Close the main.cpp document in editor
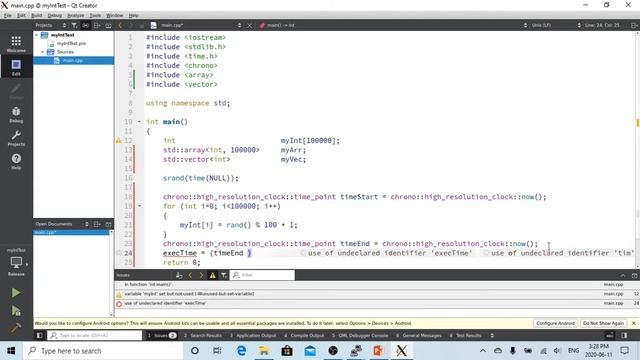The width and height of the screenshot is (640, 360). [249, 25]
